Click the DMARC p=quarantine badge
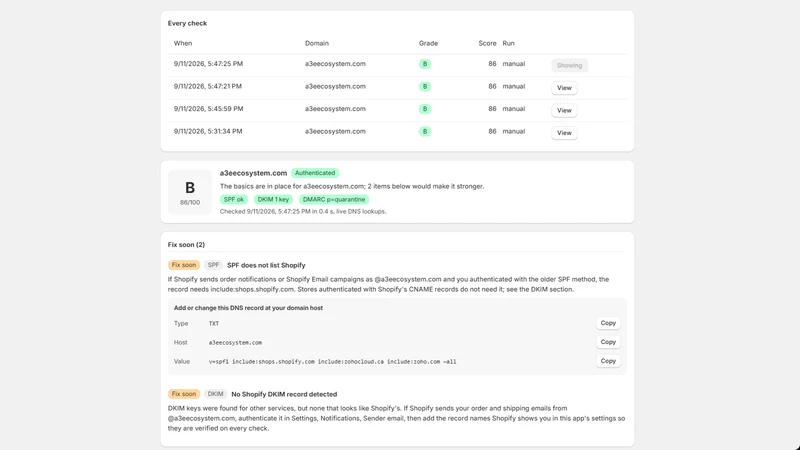 click(334, 199)
